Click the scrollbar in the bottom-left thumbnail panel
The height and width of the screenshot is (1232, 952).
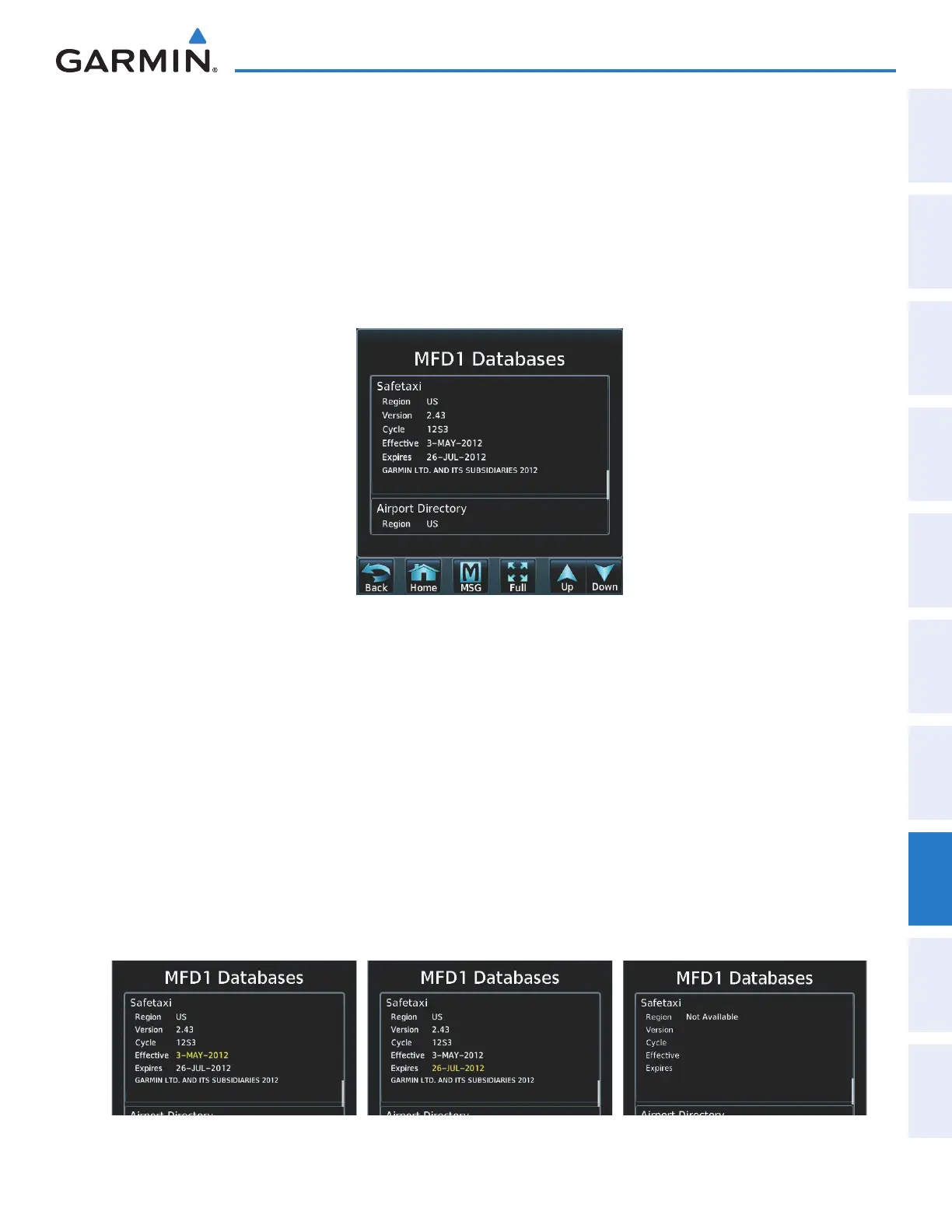coord(343,1092)
